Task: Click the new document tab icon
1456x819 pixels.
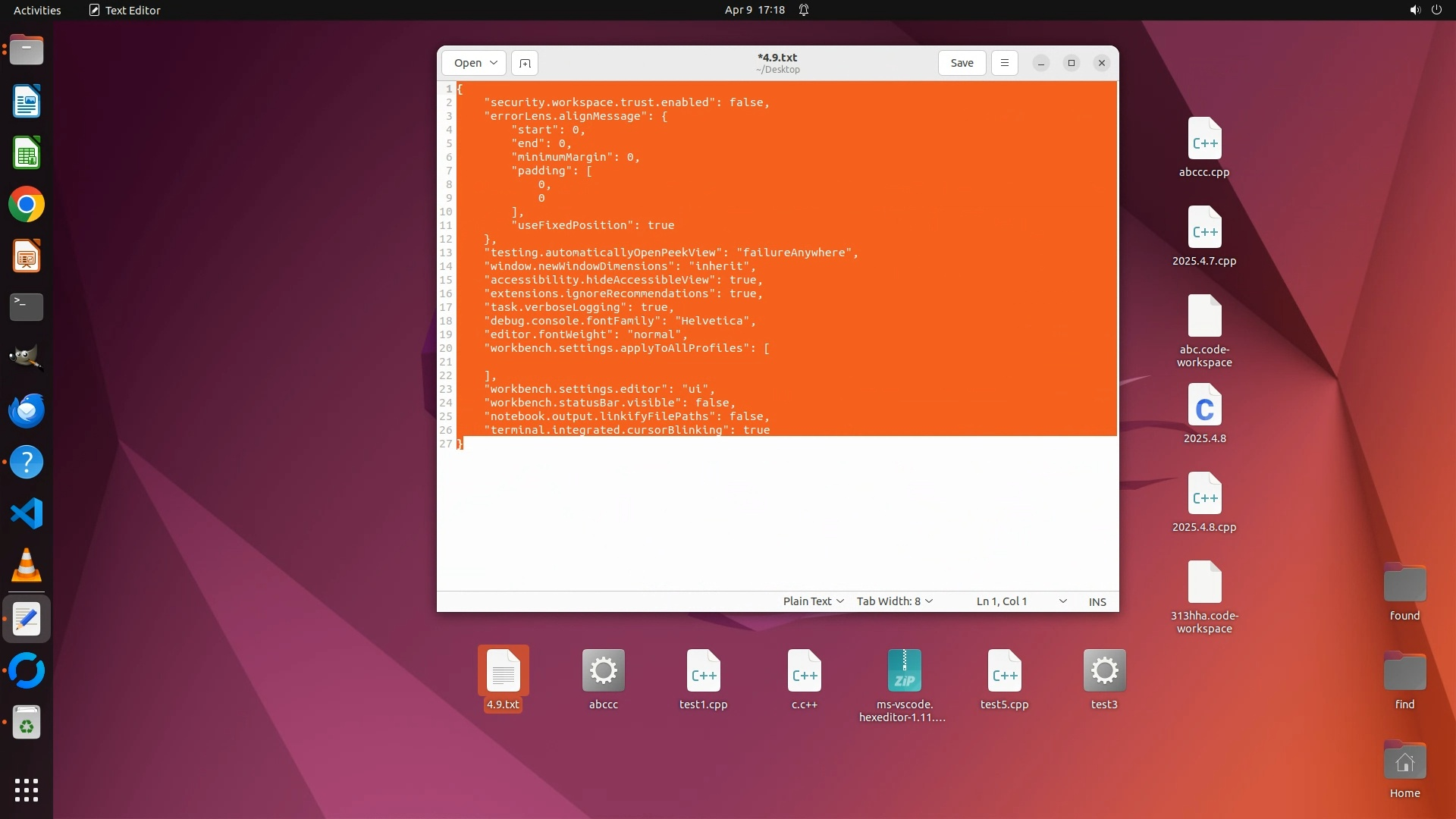Action: [x=525, y=63]
